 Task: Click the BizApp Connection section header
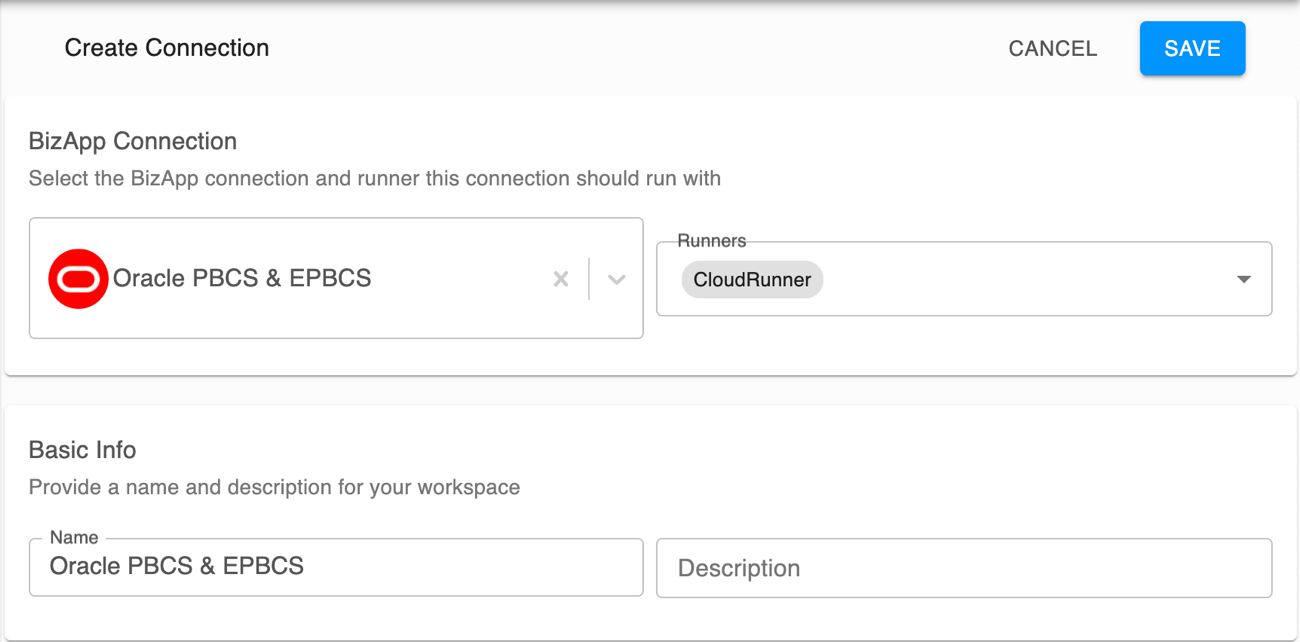point(135,141)
